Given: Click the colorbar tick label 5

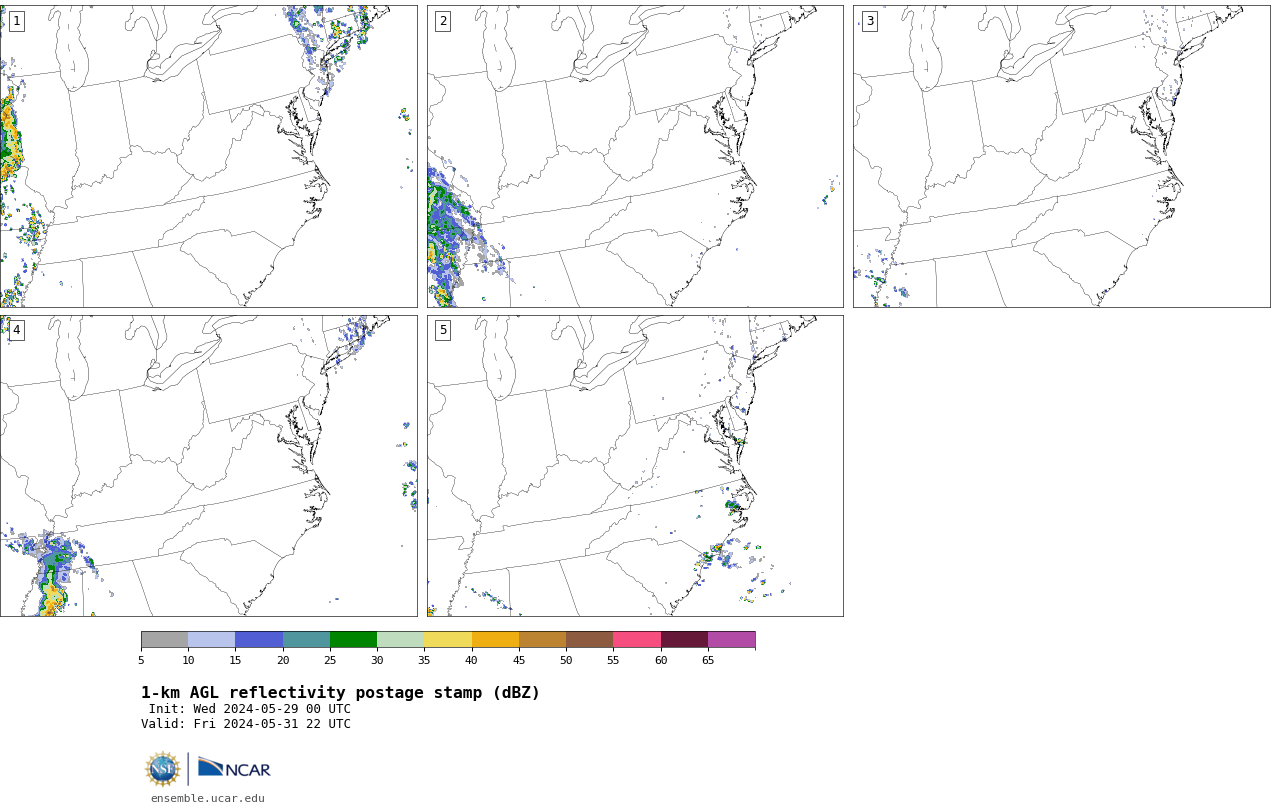Looking at the screenshot, I should point(141,660).
